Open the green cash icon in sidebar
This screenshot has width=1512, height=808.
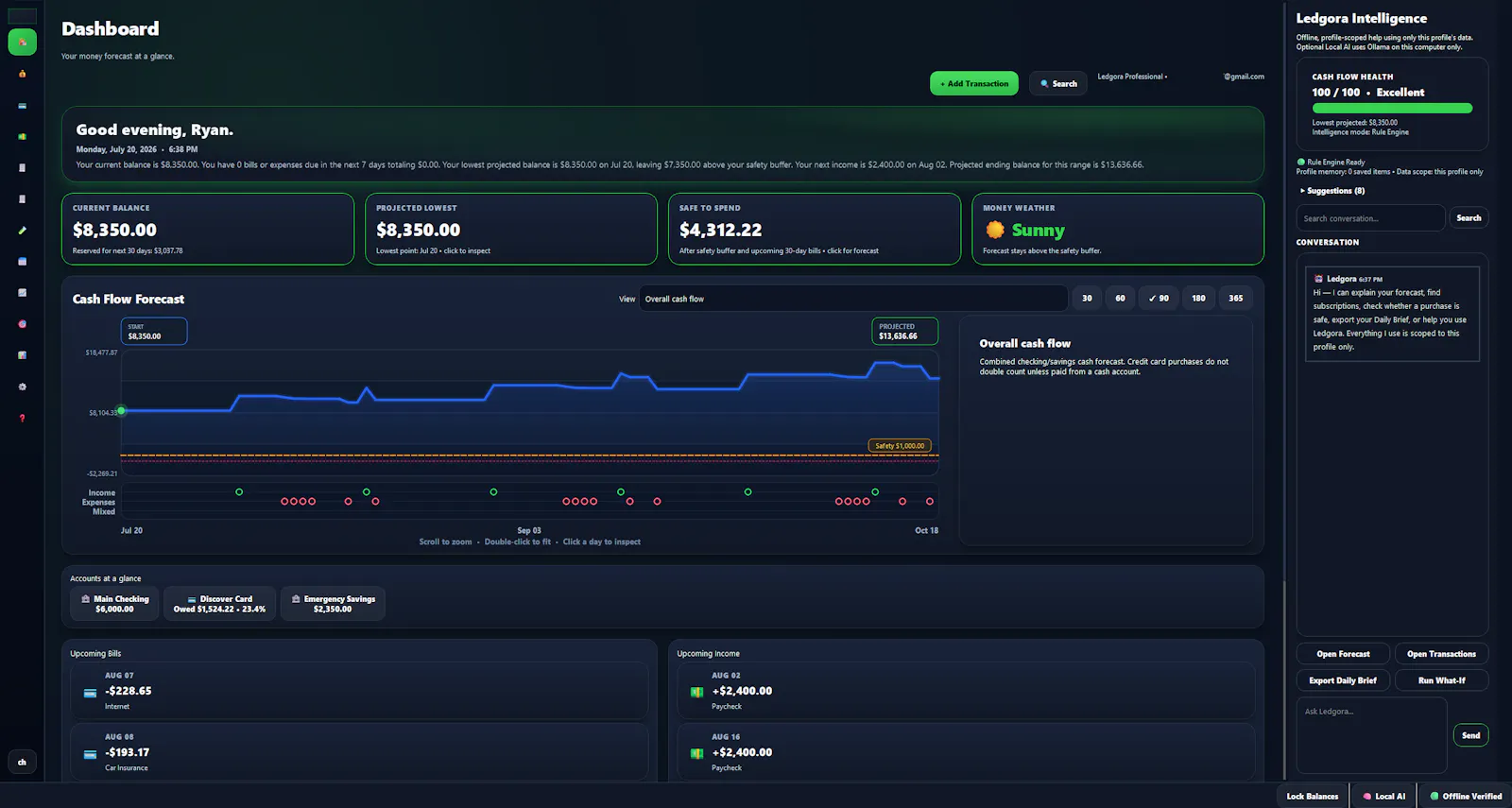(22, 137)
